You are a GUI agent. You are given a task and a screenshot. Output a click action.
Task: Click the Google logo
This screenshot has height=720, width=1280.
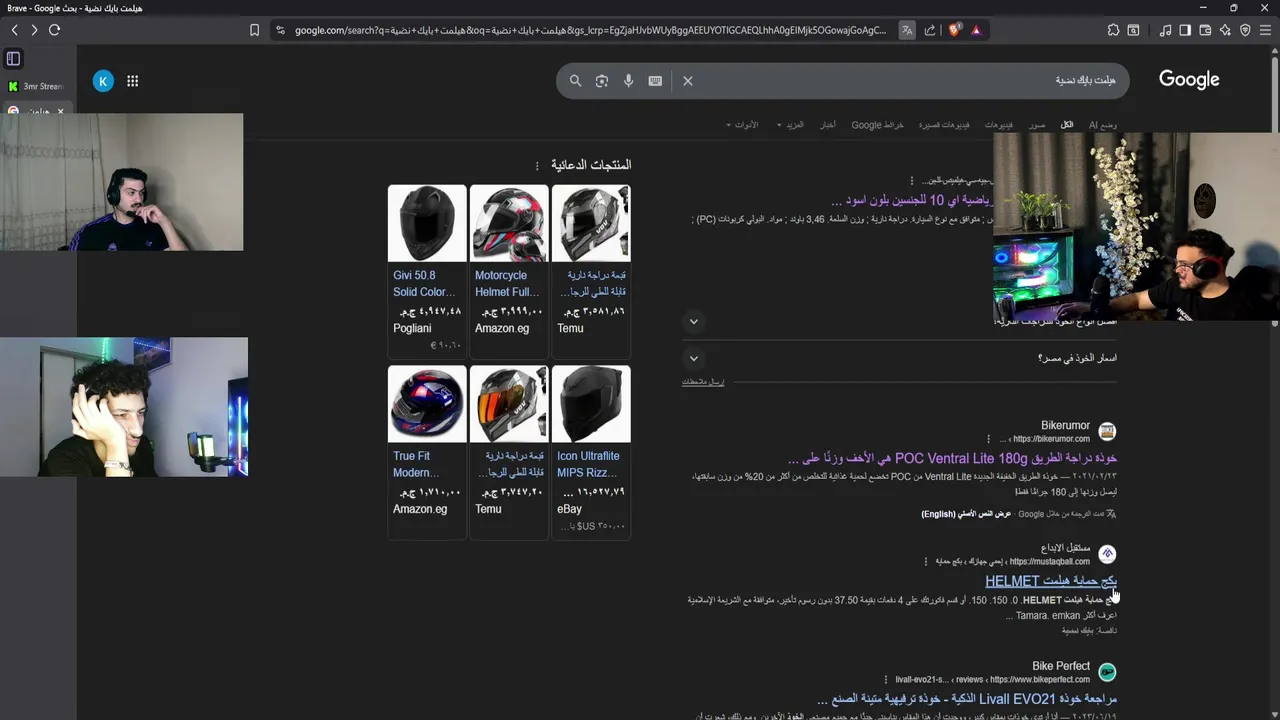pos(1189,80)
